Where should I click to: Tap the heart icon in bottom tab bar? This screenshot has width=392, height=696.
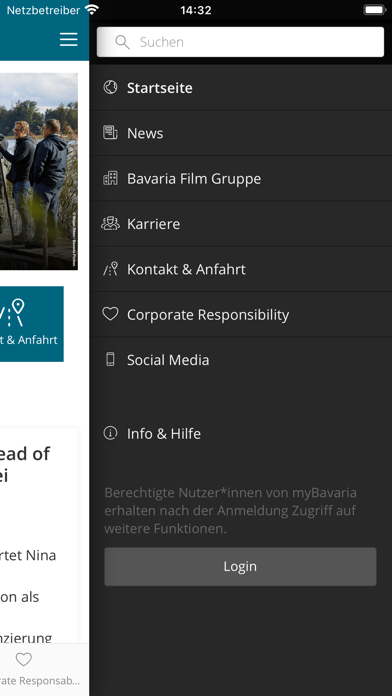pos(24,660)
